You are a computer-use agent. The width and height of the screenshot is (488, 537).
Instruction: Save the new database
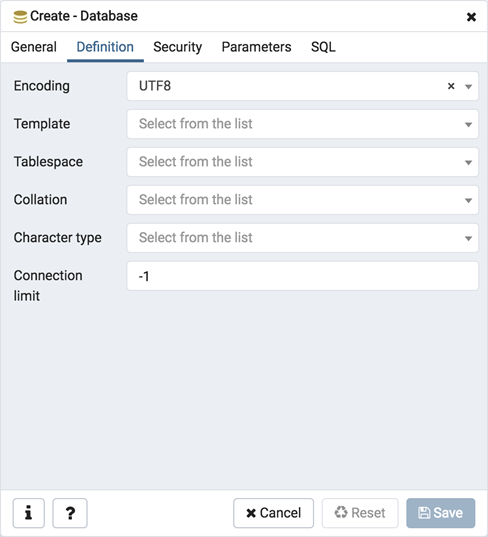pos(440,513)
